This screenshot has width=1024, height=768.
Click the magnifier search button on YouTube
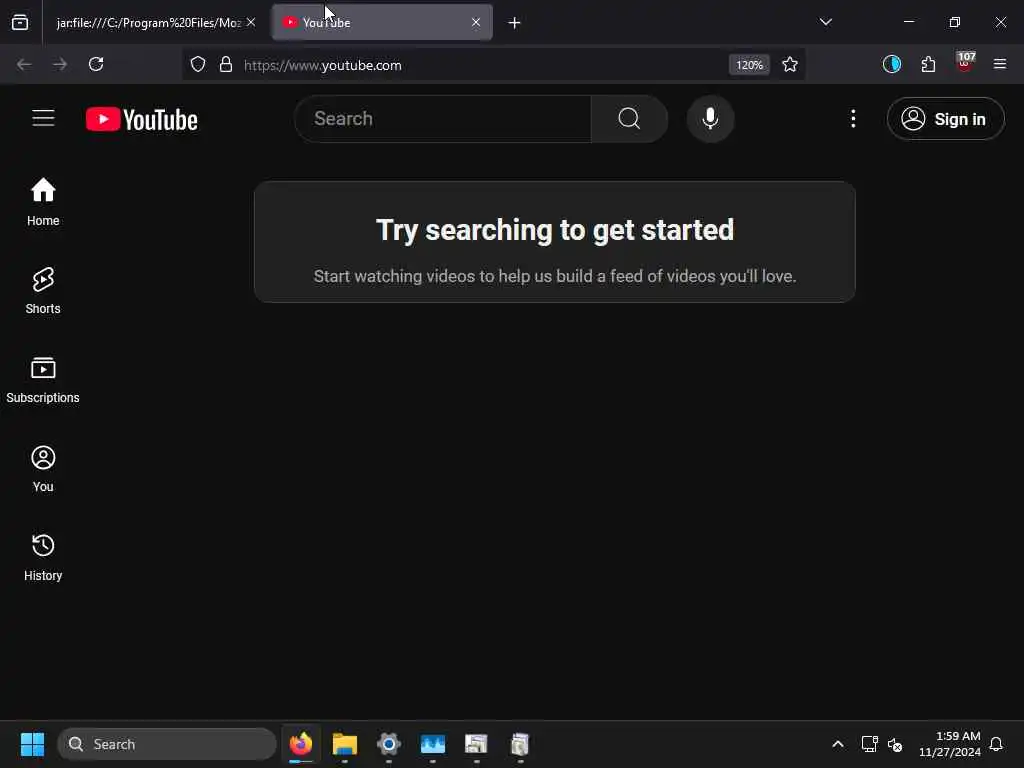click(629, 119)
